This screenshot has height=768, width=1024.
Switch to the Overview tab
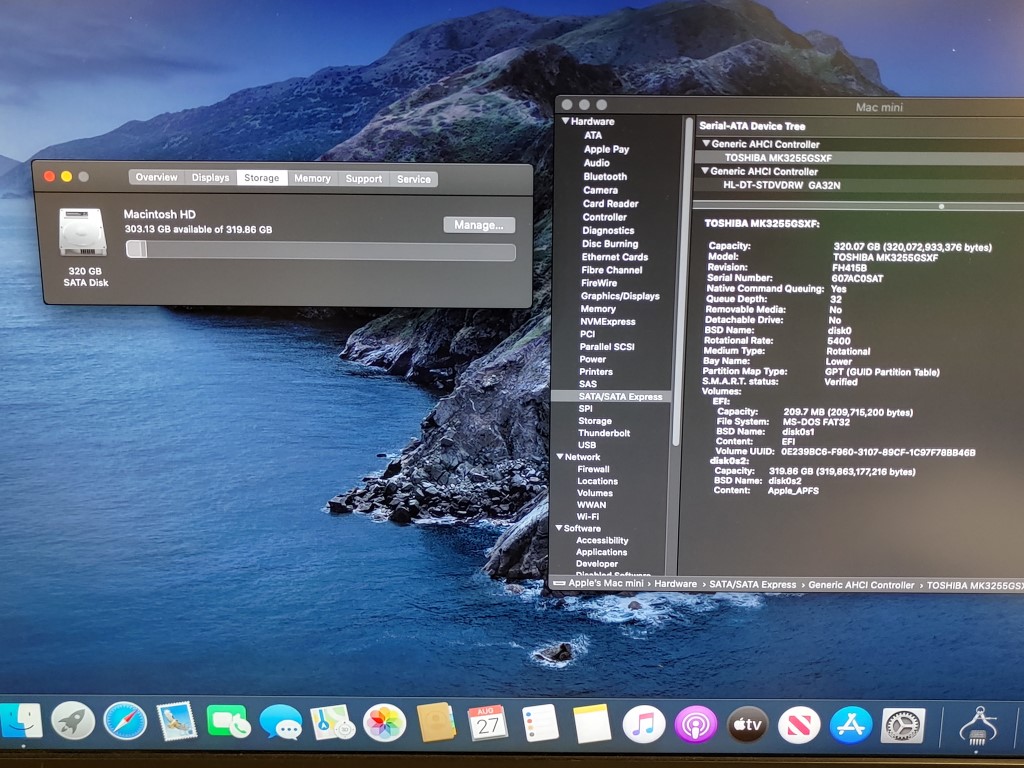pyautogui.click(x=156, y=178)
